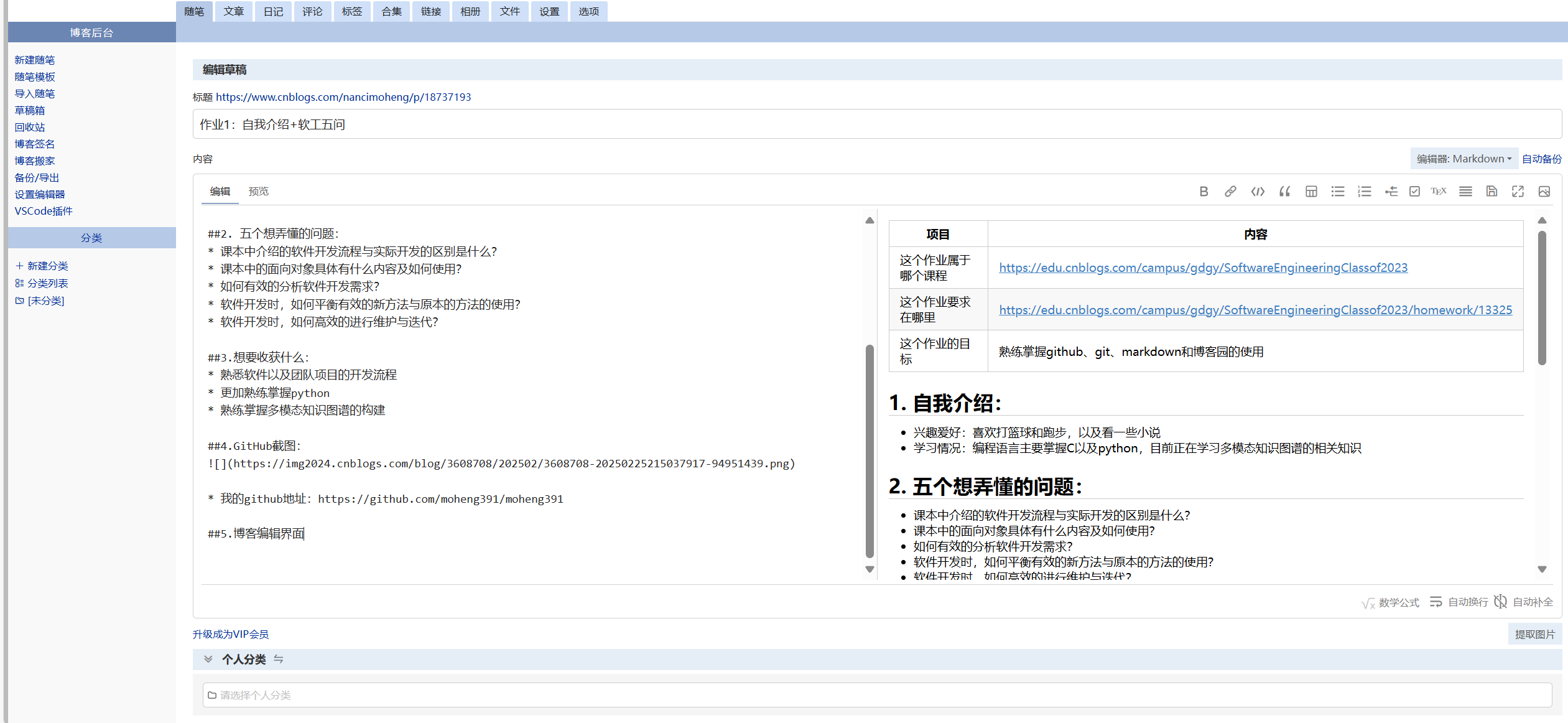This screenshot has width=1568, height=723.
Task: Click the swap icon beside 个人分类
Action: [279, 660]
